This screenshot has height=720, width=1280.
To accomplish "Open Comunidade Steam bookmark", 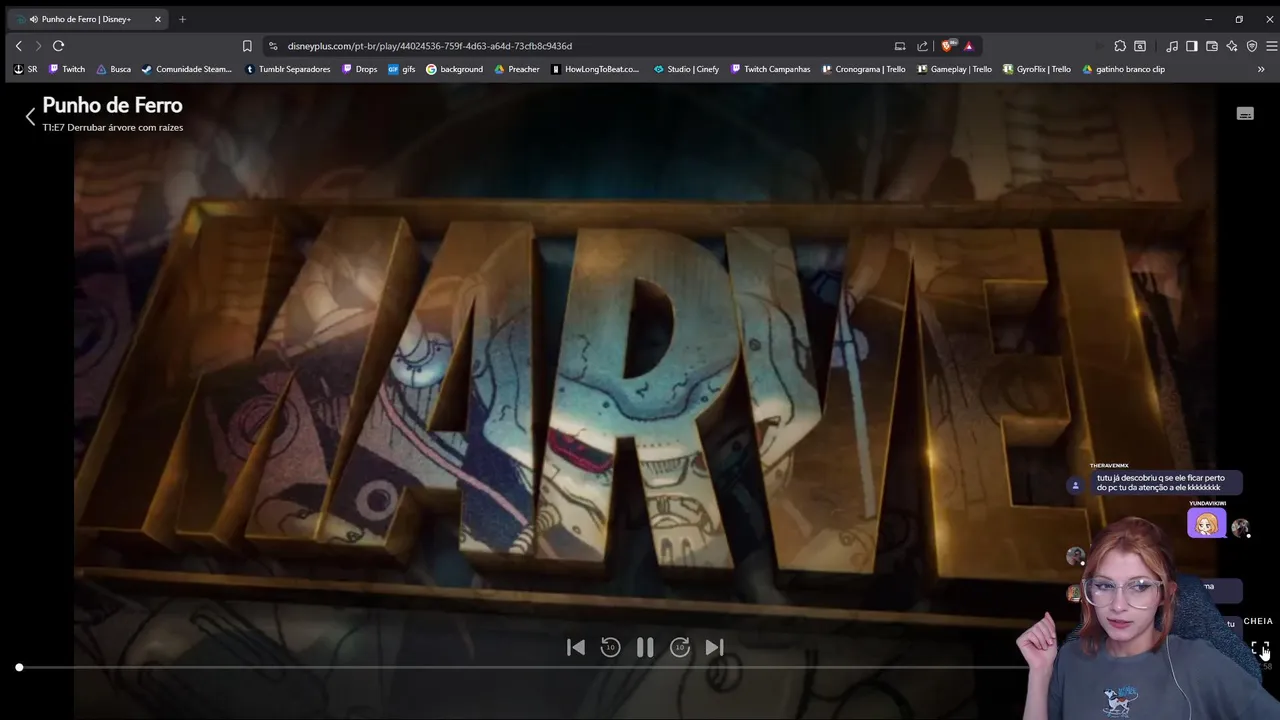I will (187, 69).
